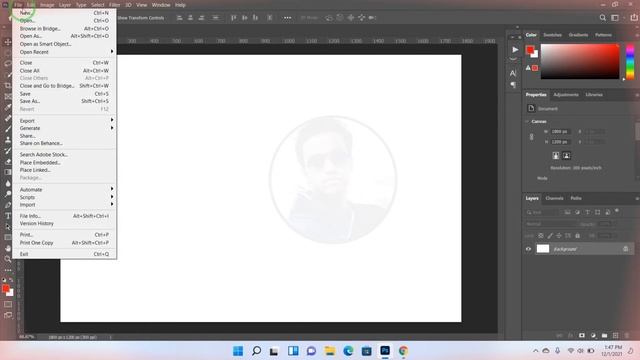Select the Horizontal Type tool
The height and width of the screenshot is (360, 640).
8,216
